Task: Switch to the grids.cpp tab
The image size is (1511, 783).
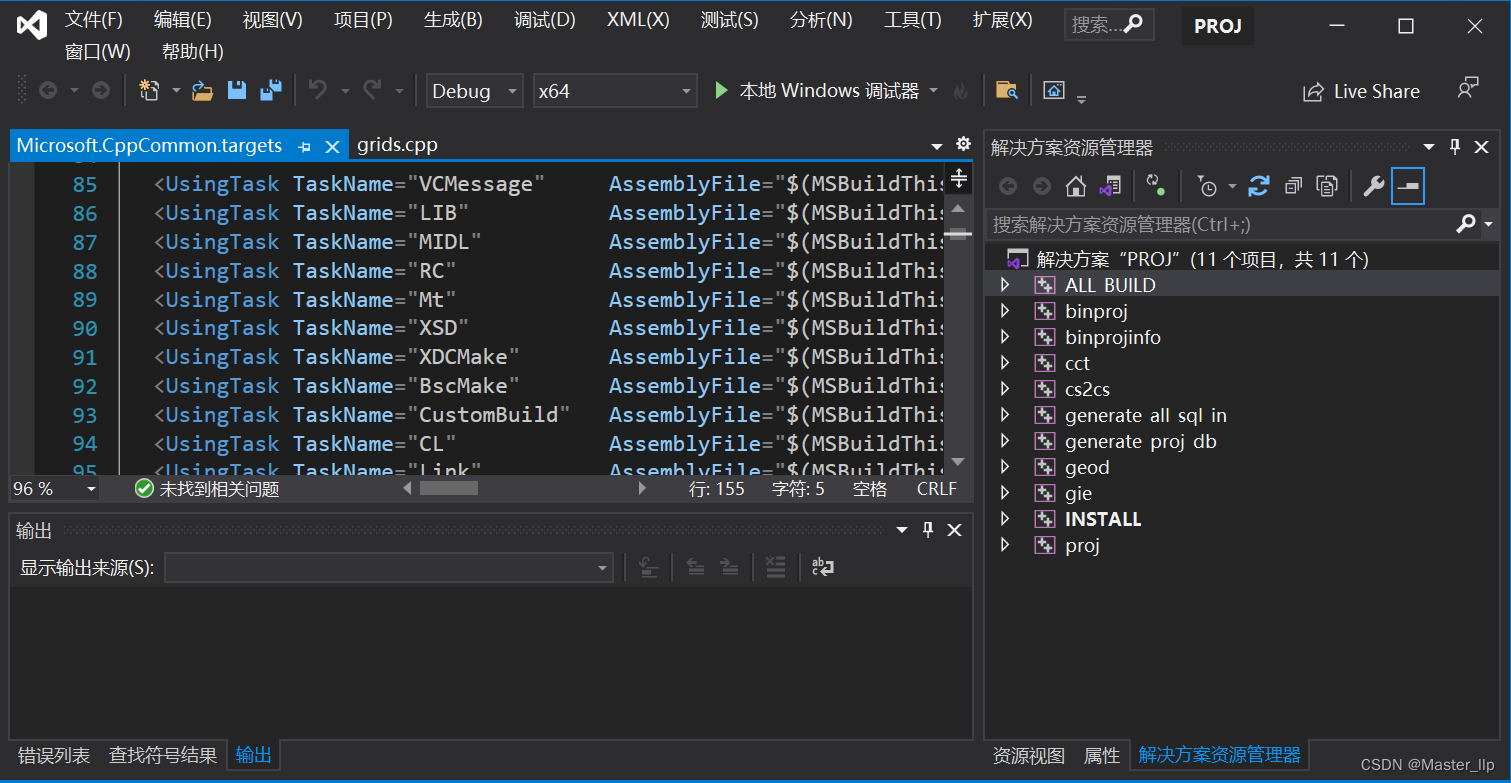Action: [x=397, y=145]
